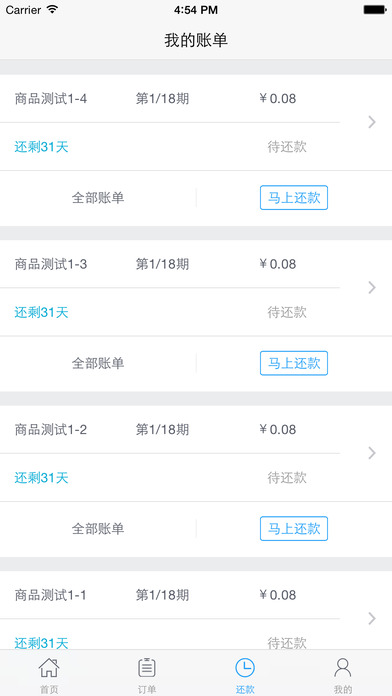
Task: Select the 商品测试1-4 bill row
Action: (x=196, y=123)
